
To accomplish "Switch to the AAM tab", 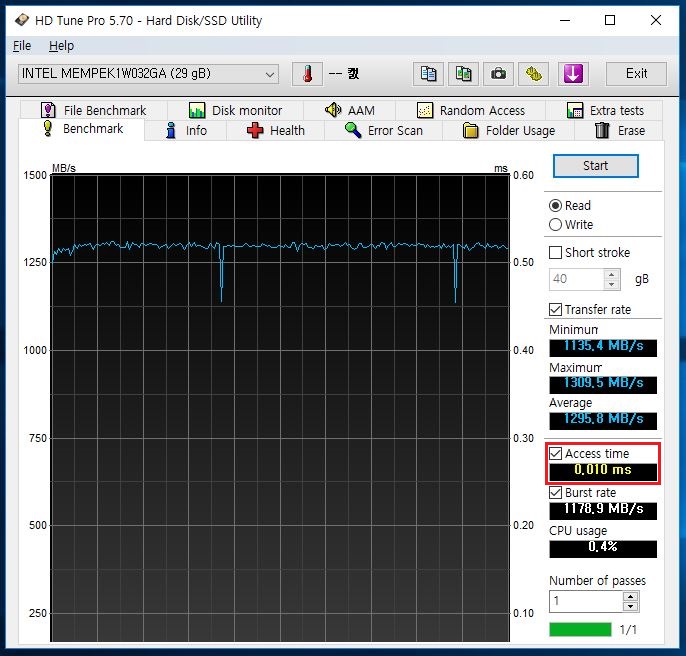I will tap(350, 110).
